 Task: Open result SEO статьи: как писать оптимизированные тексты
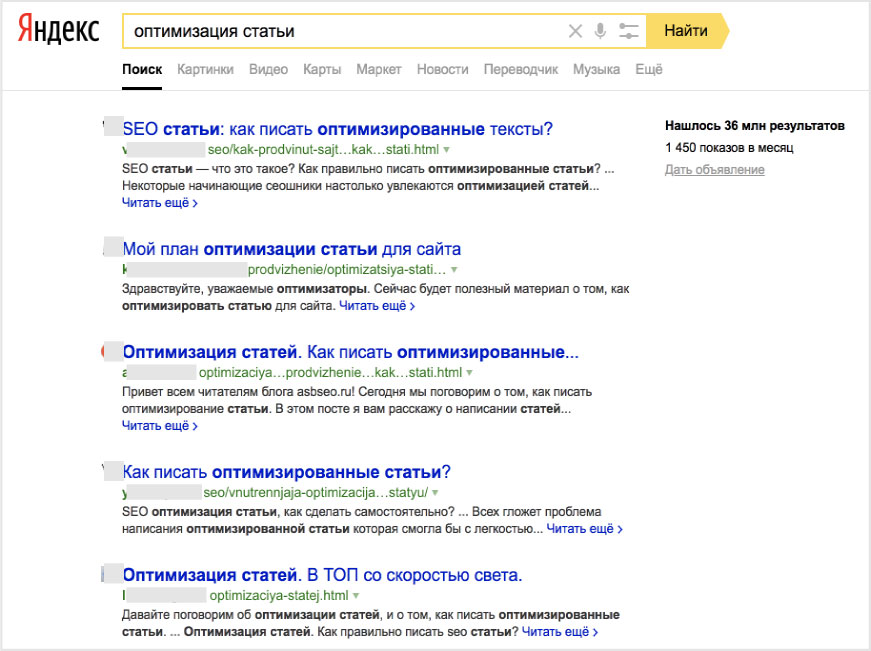(x=338, y=129)
